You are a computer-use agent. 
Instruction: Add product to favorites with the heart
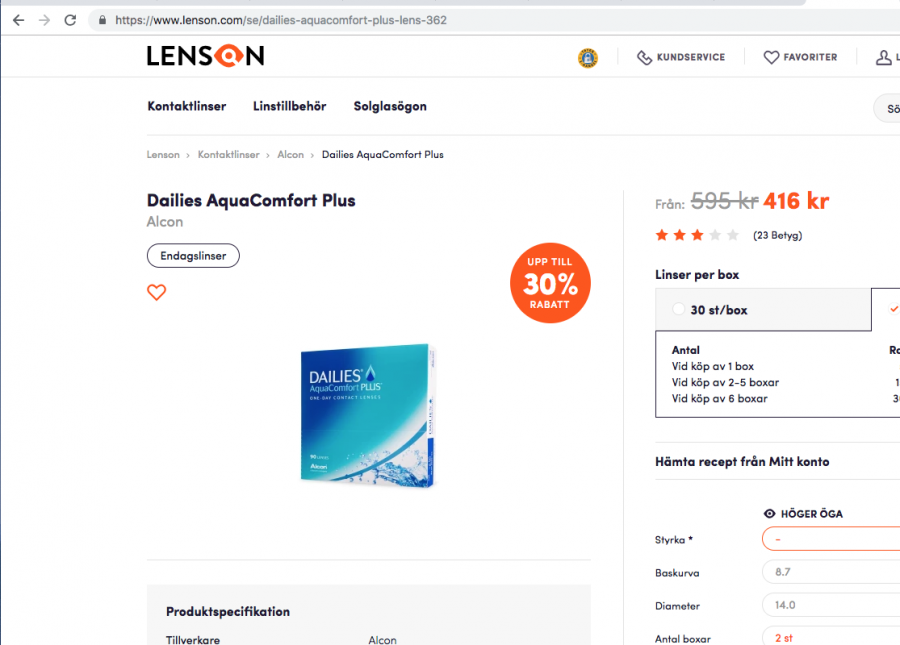point(156,293)
